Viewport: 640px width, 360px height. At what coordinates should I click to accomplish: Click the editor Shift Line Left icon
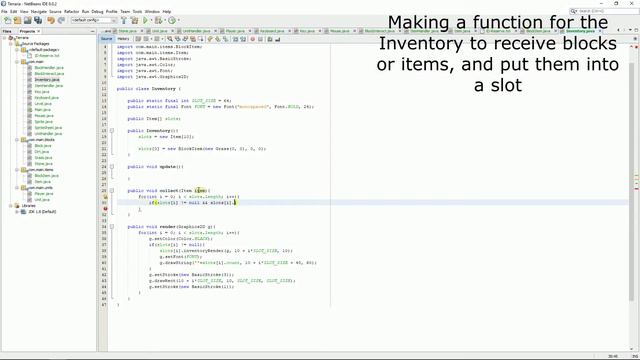pos(236,39)
